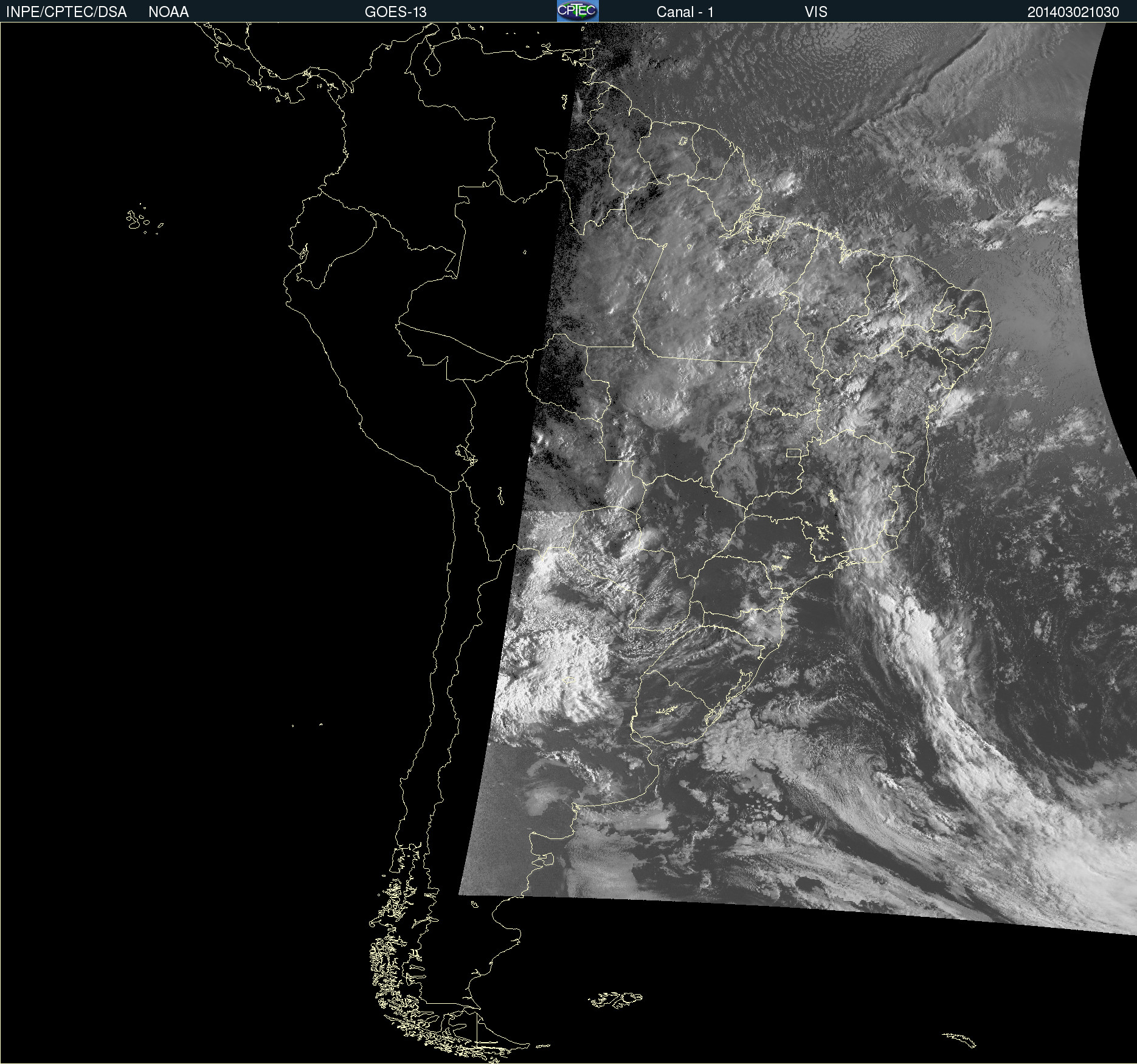Click the CPTEC logo in header

(x=578, y=11)
